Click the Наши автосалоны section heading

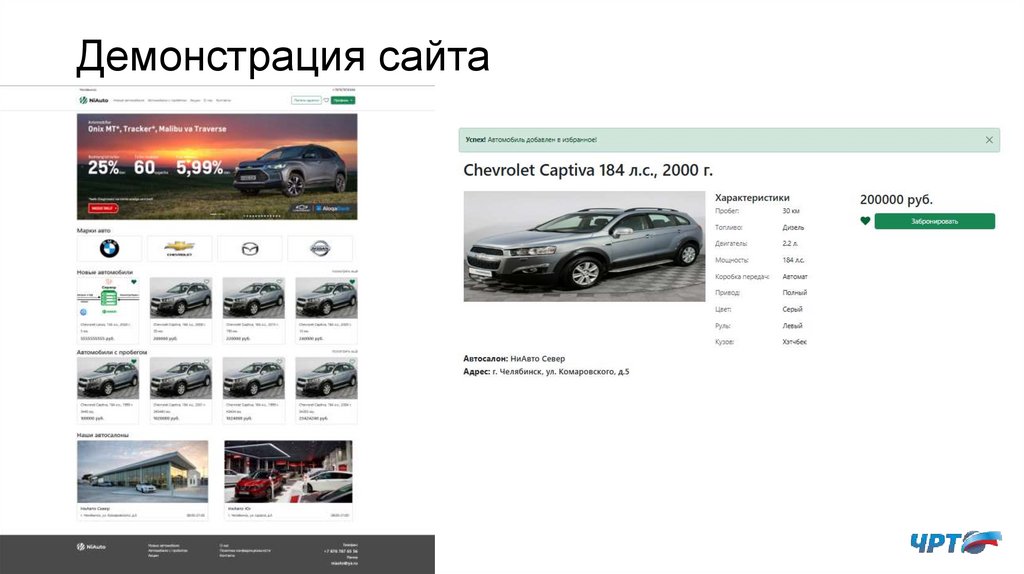pos(103,434)
